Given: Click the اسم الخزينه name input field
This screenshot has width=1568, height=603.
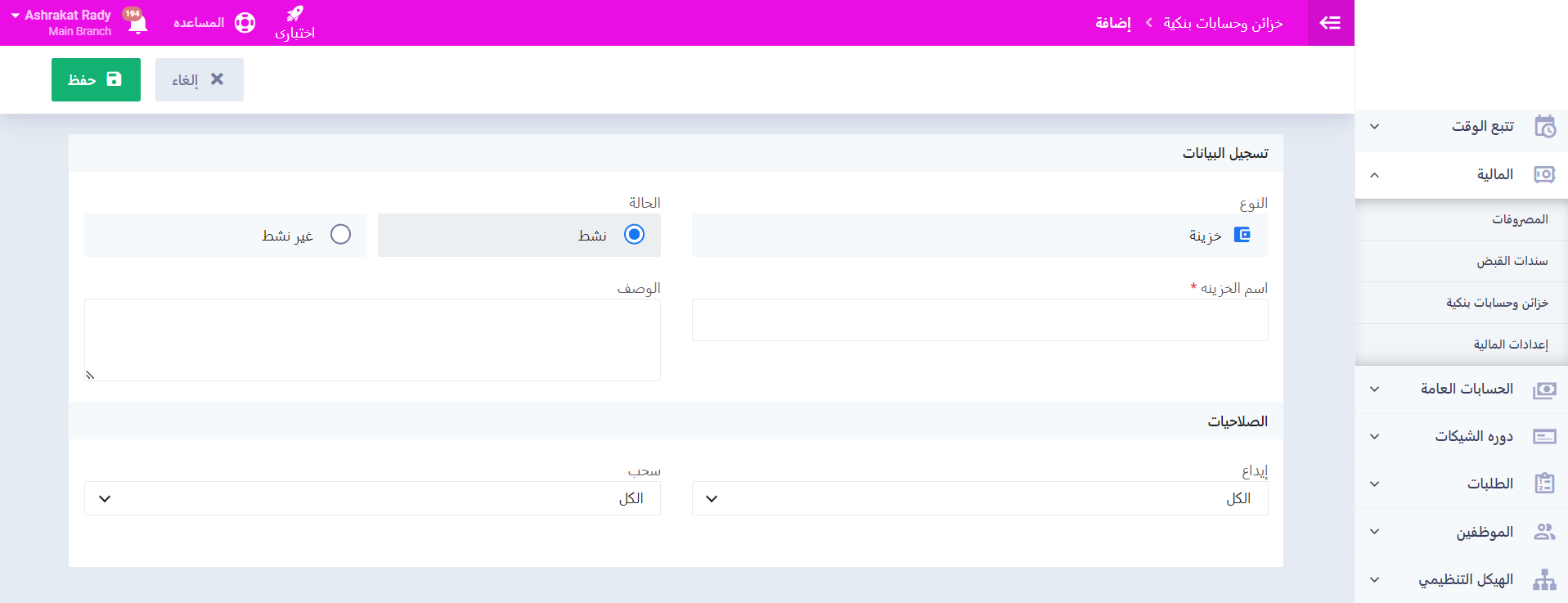Looking at the screenshot, I should pyautogui.click(x=979, y=320).
